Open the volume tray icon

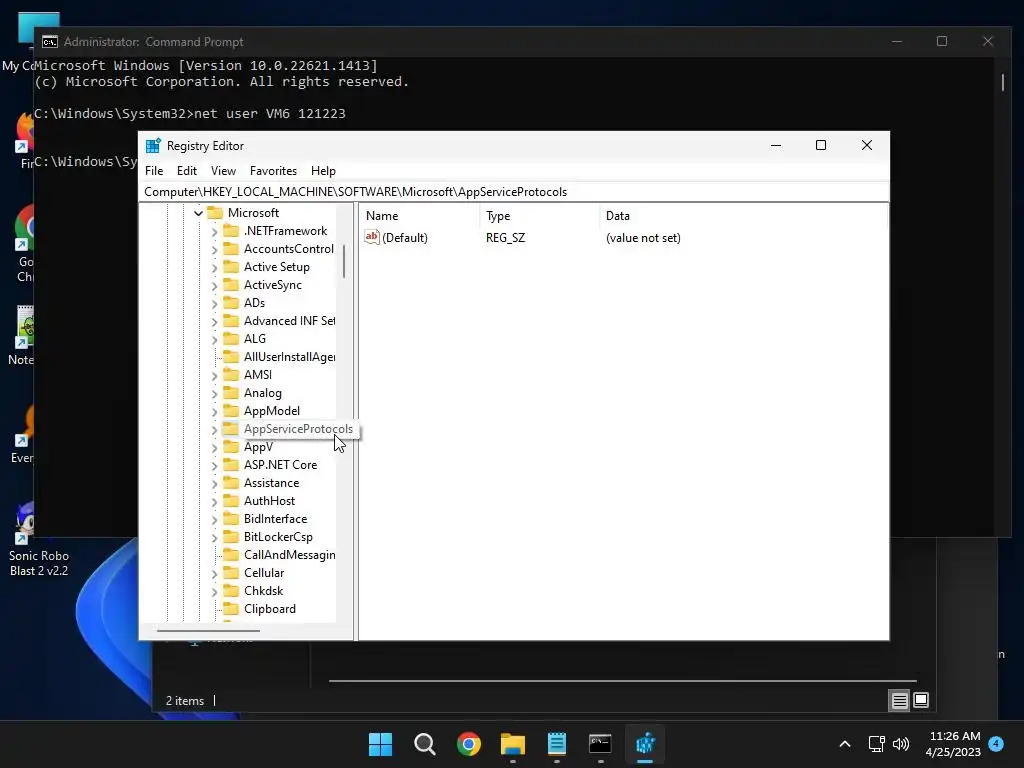click(901, 744)
